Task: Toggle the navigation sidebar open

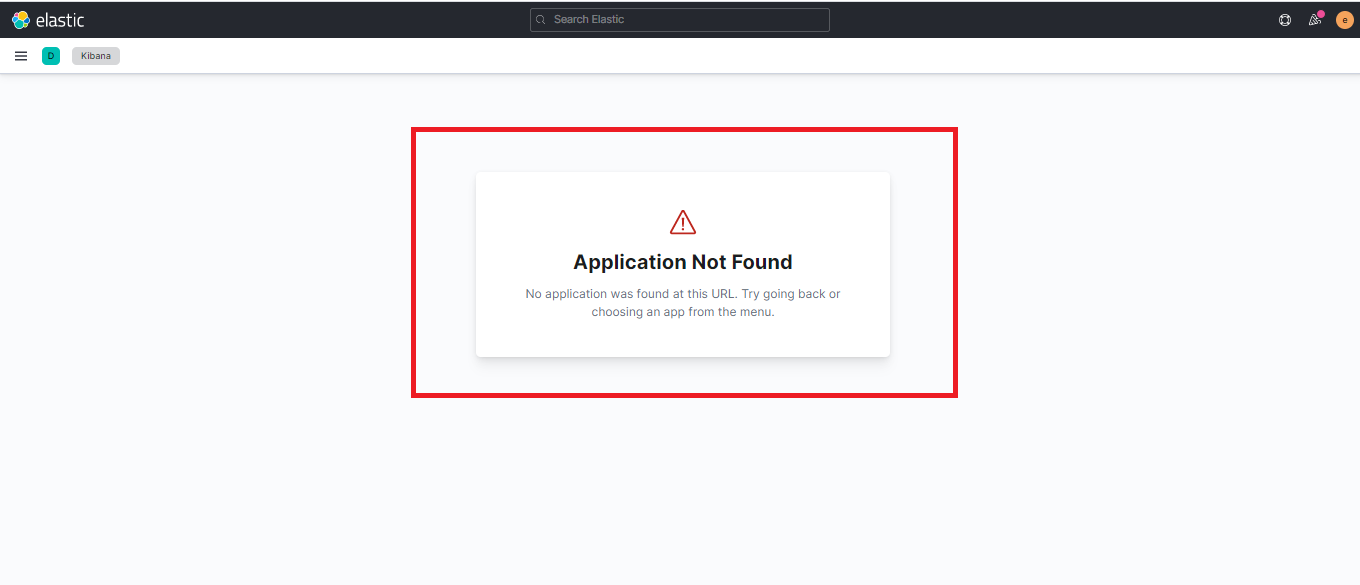Action: [21, 56]
